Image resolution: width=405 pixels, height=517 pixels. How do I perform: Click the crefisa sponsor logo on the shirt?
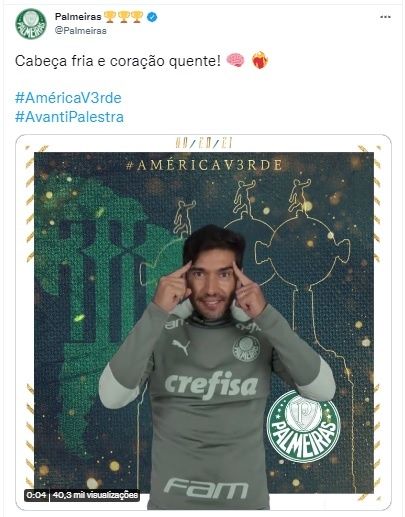211,385
